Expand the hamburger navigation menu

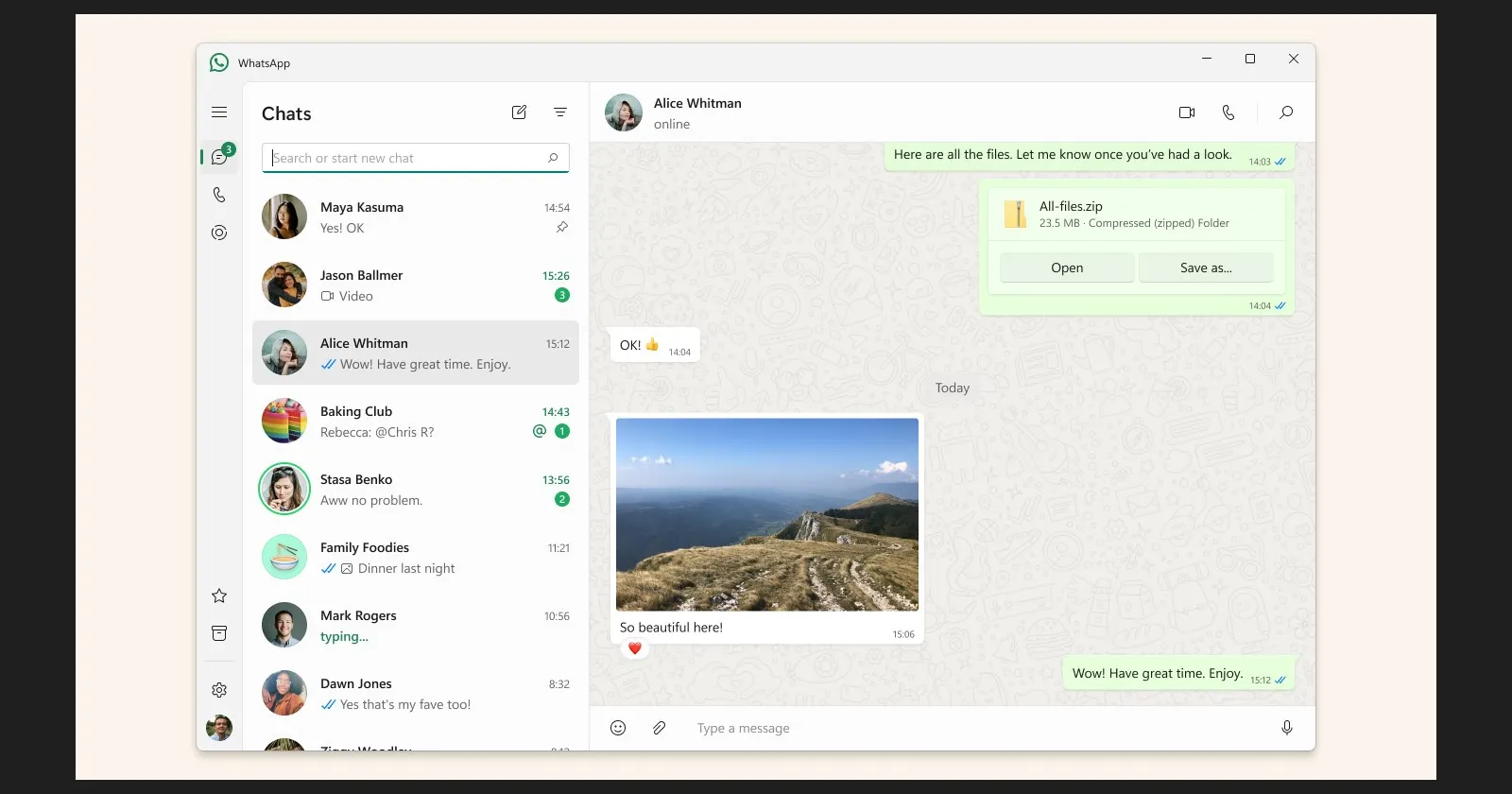tap(219, 112)
